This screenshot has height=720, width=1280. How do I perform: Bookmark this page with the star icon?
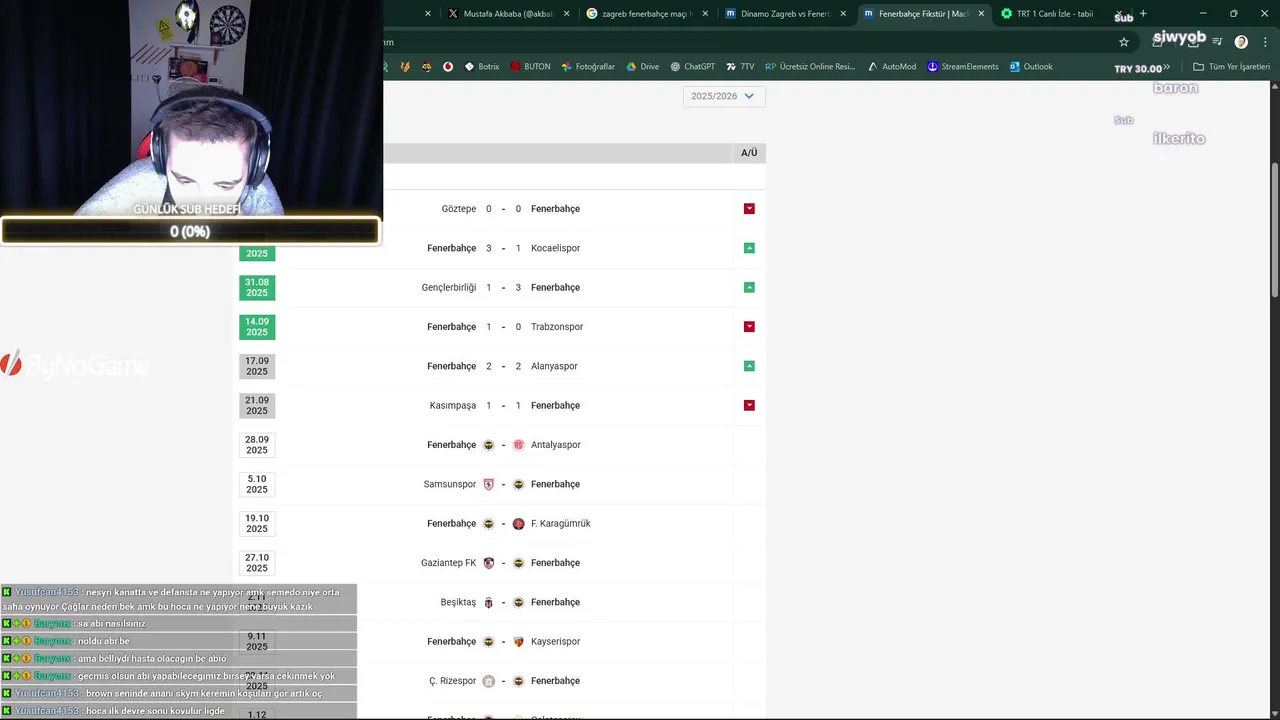(1124, 42)
